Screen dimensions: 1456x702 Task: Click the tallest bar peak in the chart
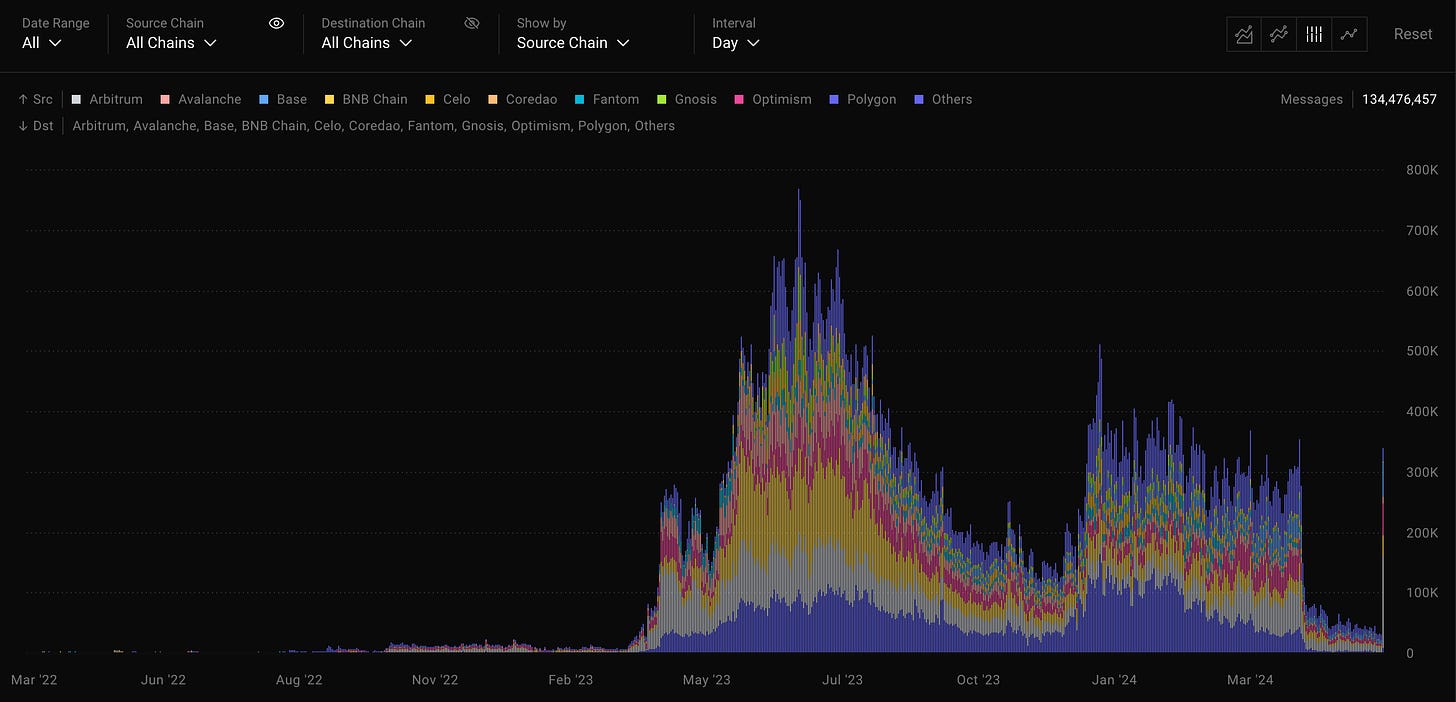click(798, 192)
